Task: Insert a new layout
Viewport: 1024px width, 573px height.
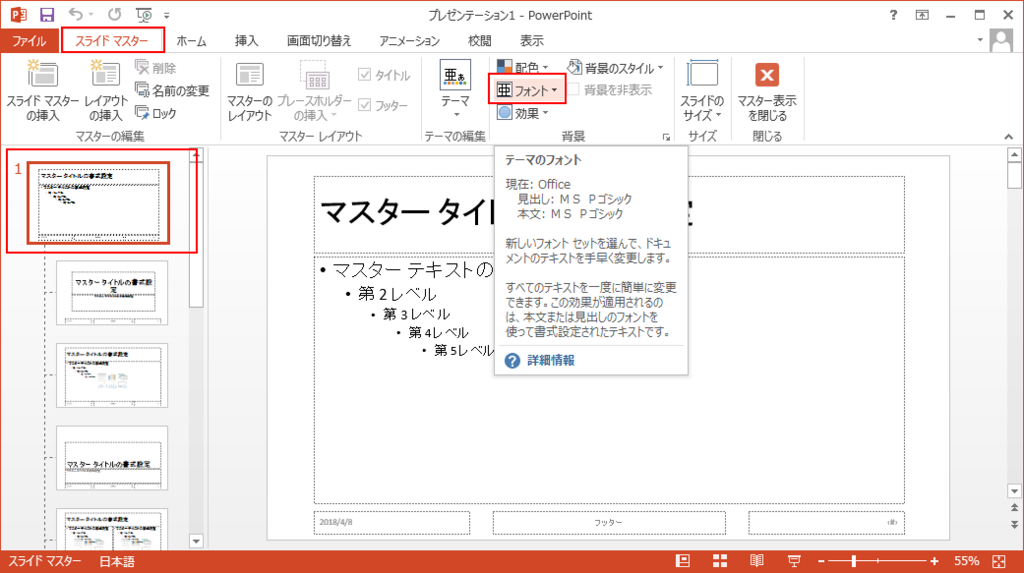Action: (x=105, y=90)
